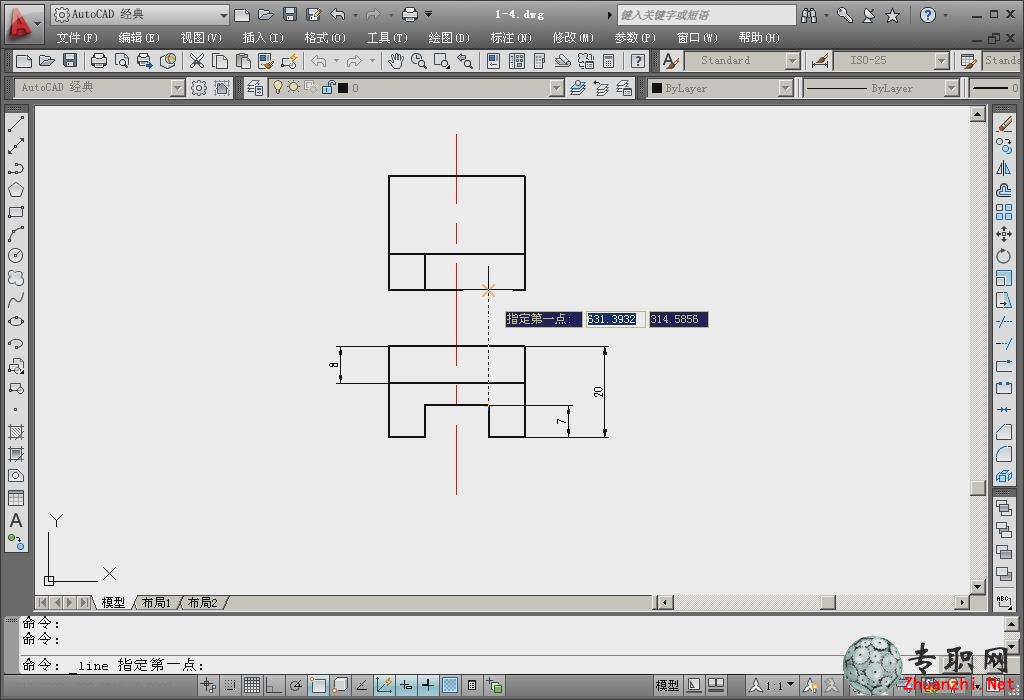Open the ByLayer color dropdown
This screenshot has width=1024, height=700.
(x=786, y=88)
